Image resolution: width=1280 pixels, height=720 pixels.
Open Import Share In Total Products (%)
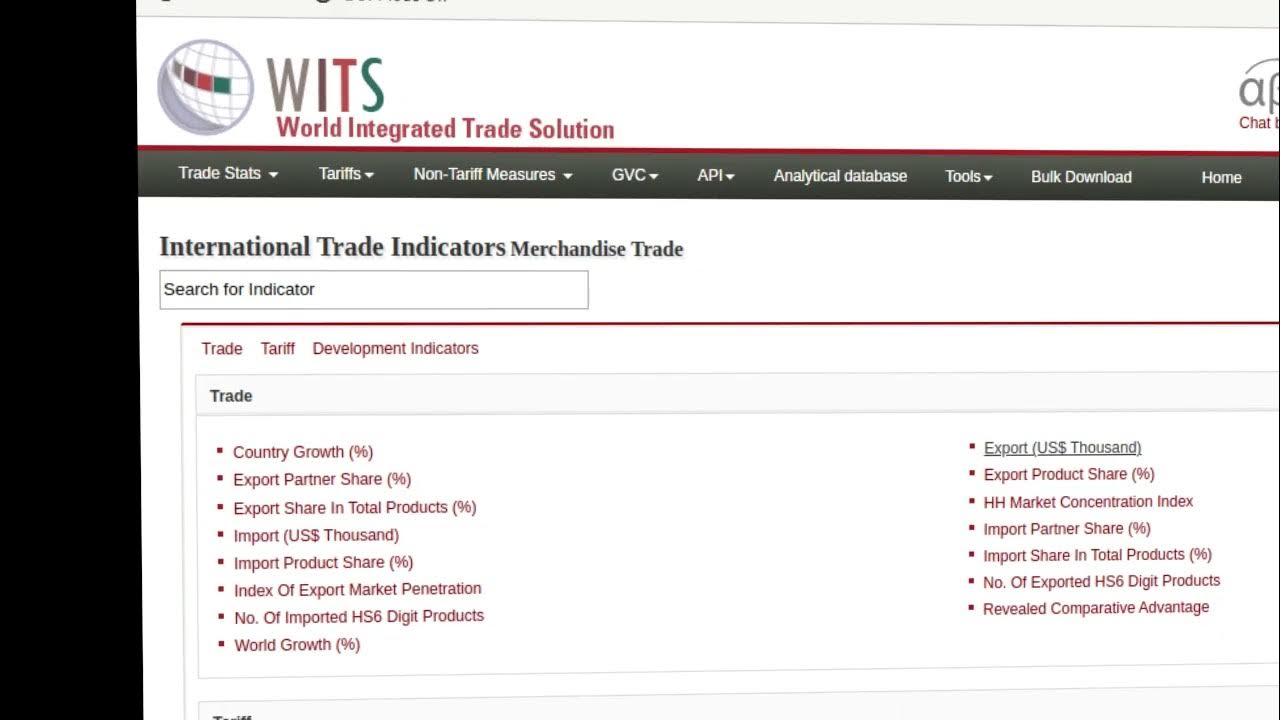1097,555
